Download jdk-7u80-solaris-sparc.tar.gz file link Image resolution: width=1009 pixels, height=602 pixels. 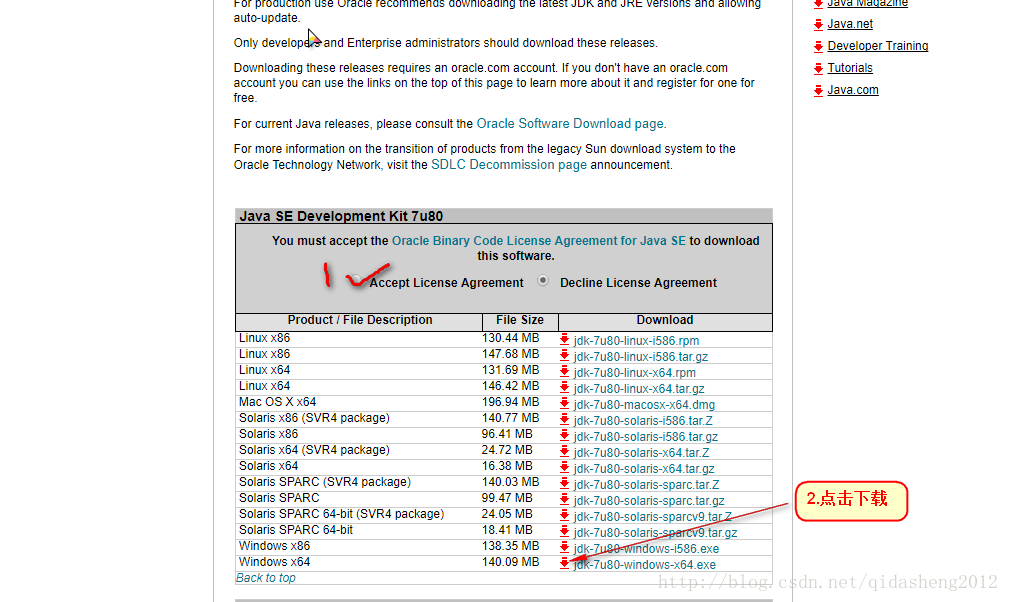pyautogui.click(x=649, y=500)
